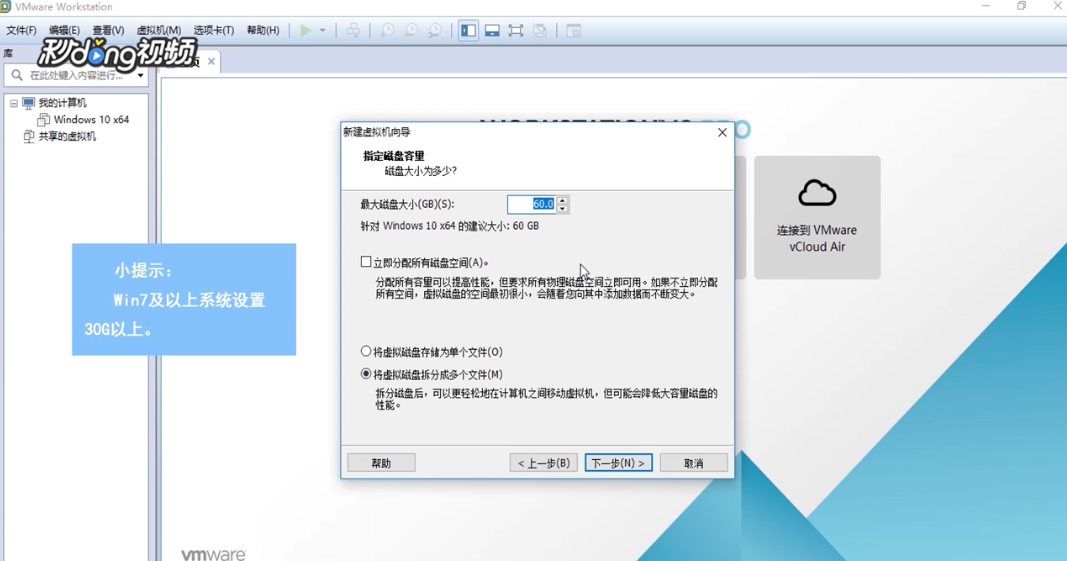Open the power options dropdown arrow

pyautogui.click(x=323, y=31)
